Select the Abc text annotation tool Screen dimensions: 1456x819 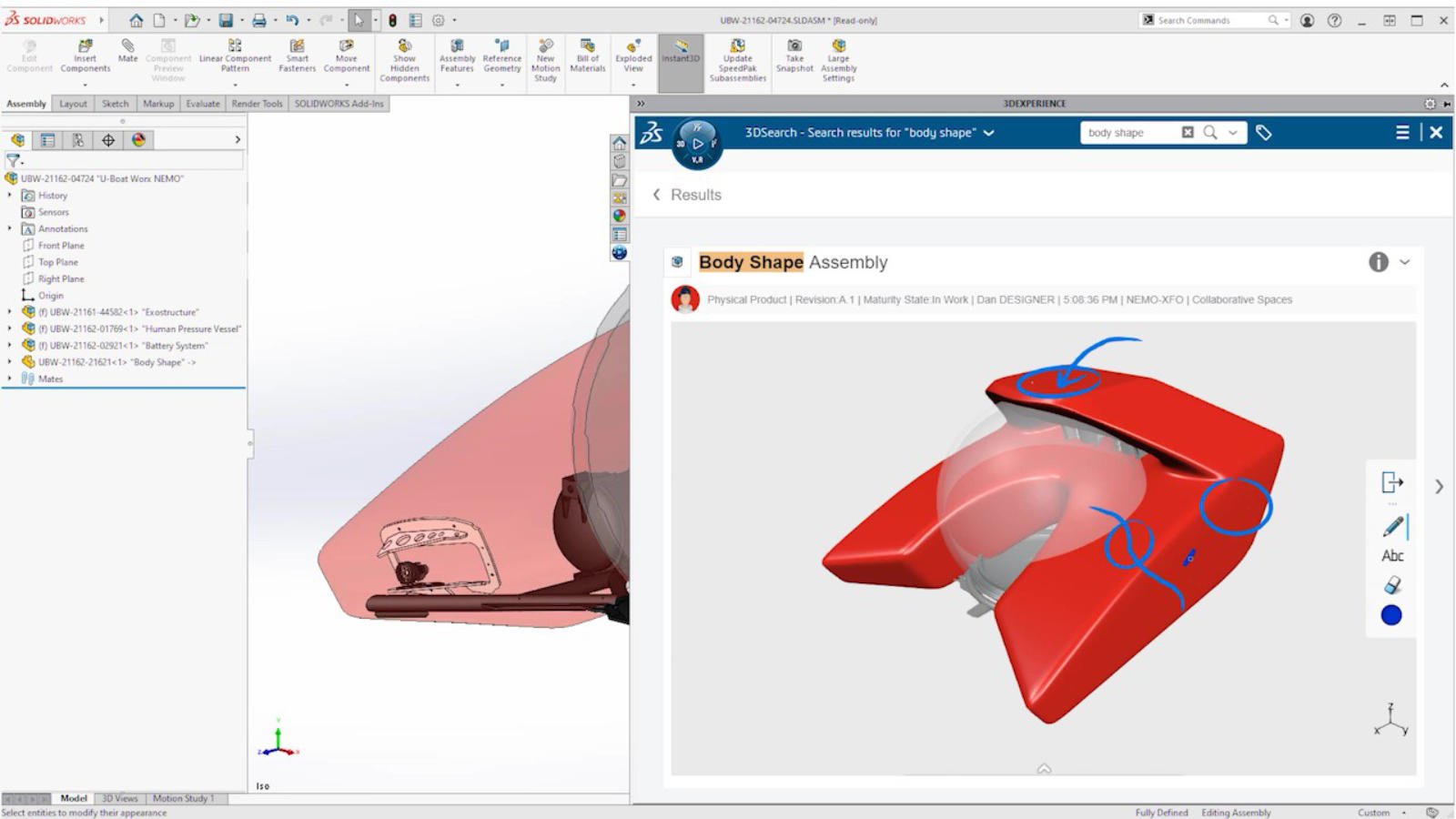tap(1392, 555)
